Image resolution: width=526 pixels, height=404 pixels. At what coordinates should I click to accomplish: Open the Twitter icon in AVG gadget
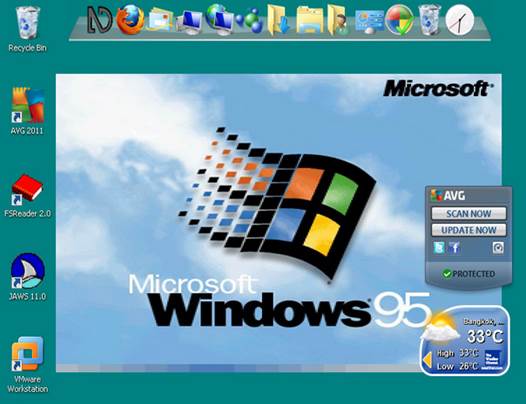(x=438, y=248)
